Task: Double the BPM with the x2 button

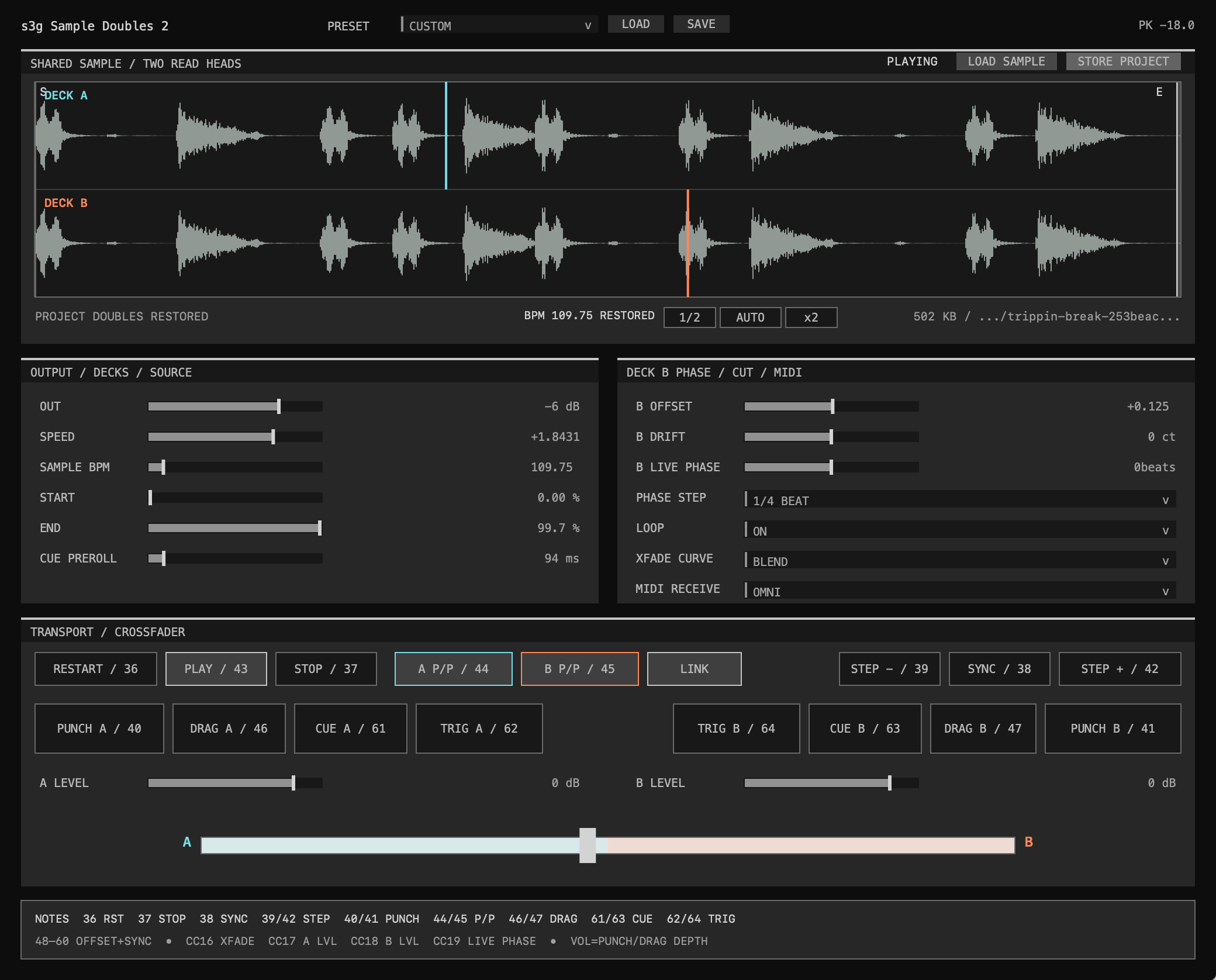Action: pos(811,317)
